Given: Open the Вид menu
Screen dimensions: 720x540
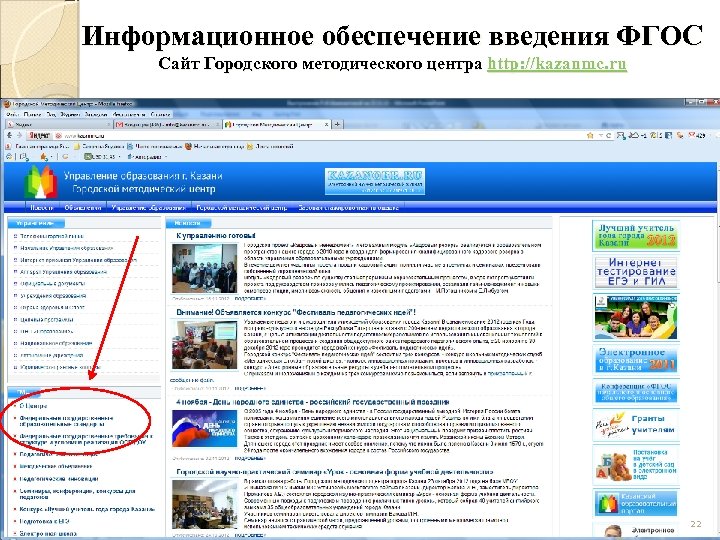Looking at the screenshot, I should coord(51,114).
